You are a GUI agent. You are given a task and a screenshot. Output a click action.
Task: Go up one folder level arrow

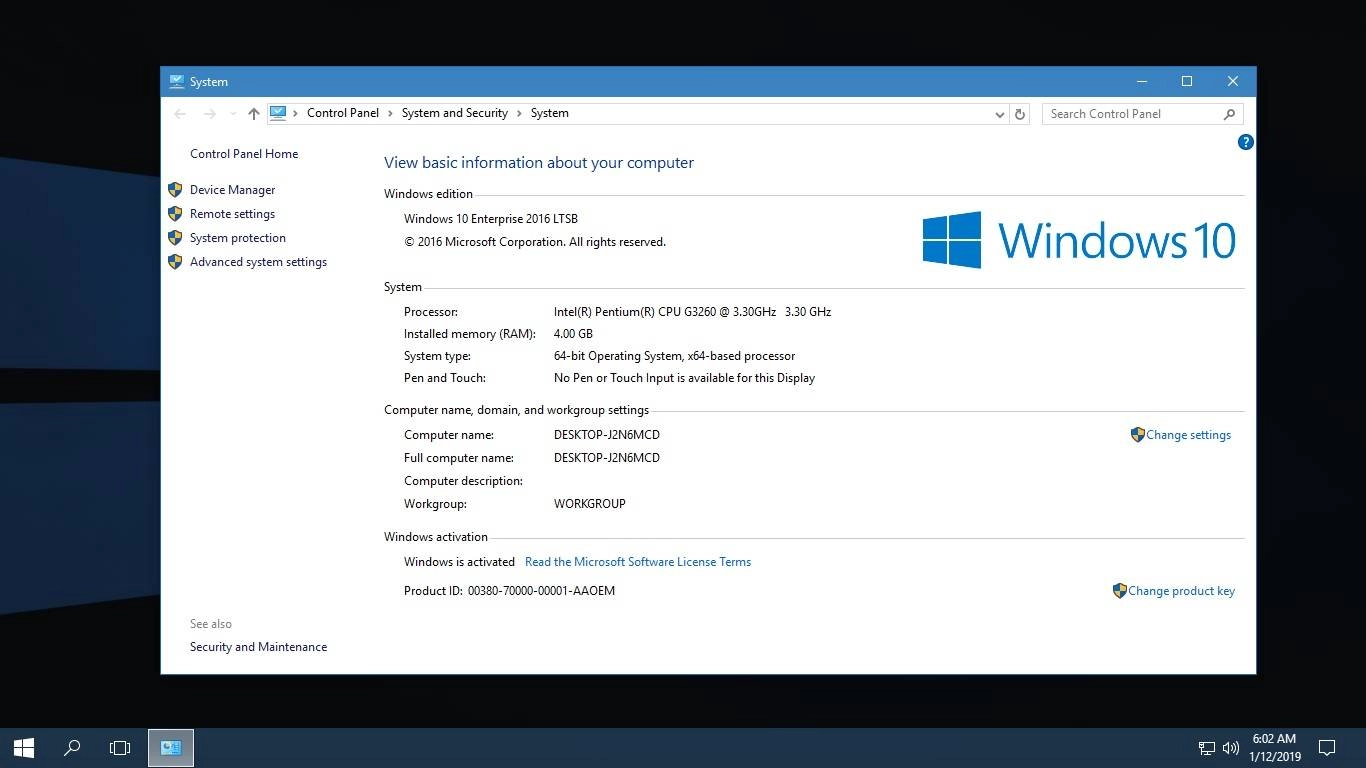(254, 114)
